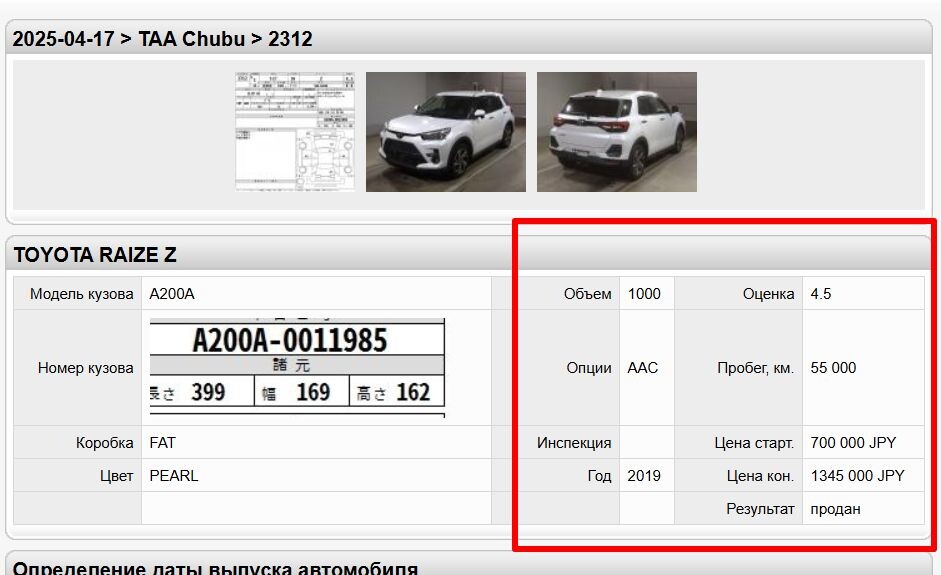Click the 'Оценка' label
Image resolution: width=941 pixels, height=575 pixels.
[769, 294]
